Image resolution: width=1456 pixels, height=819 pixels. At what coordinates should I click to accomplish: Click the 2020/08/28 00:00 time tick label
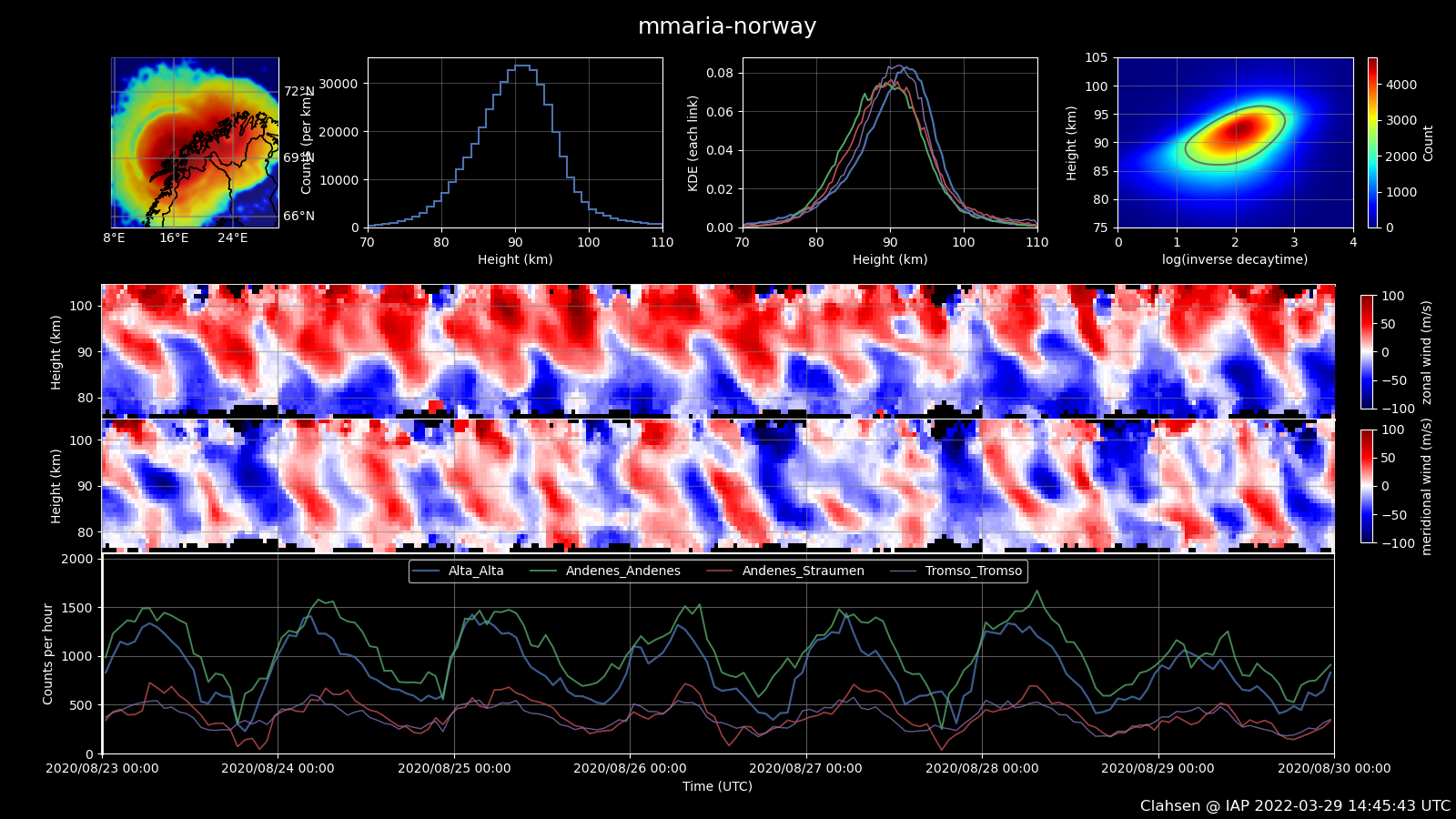pos(982,769)
